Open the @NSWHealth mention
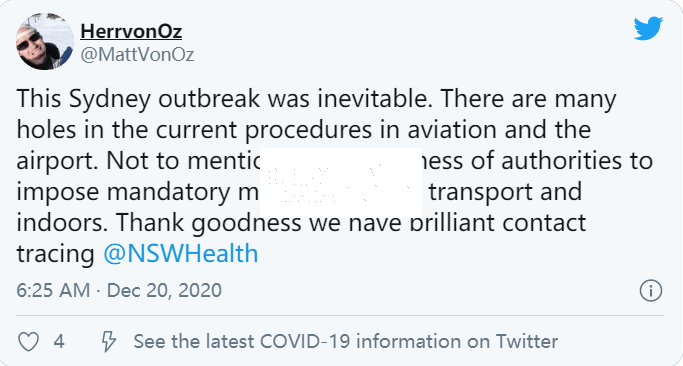 point(181,254)
